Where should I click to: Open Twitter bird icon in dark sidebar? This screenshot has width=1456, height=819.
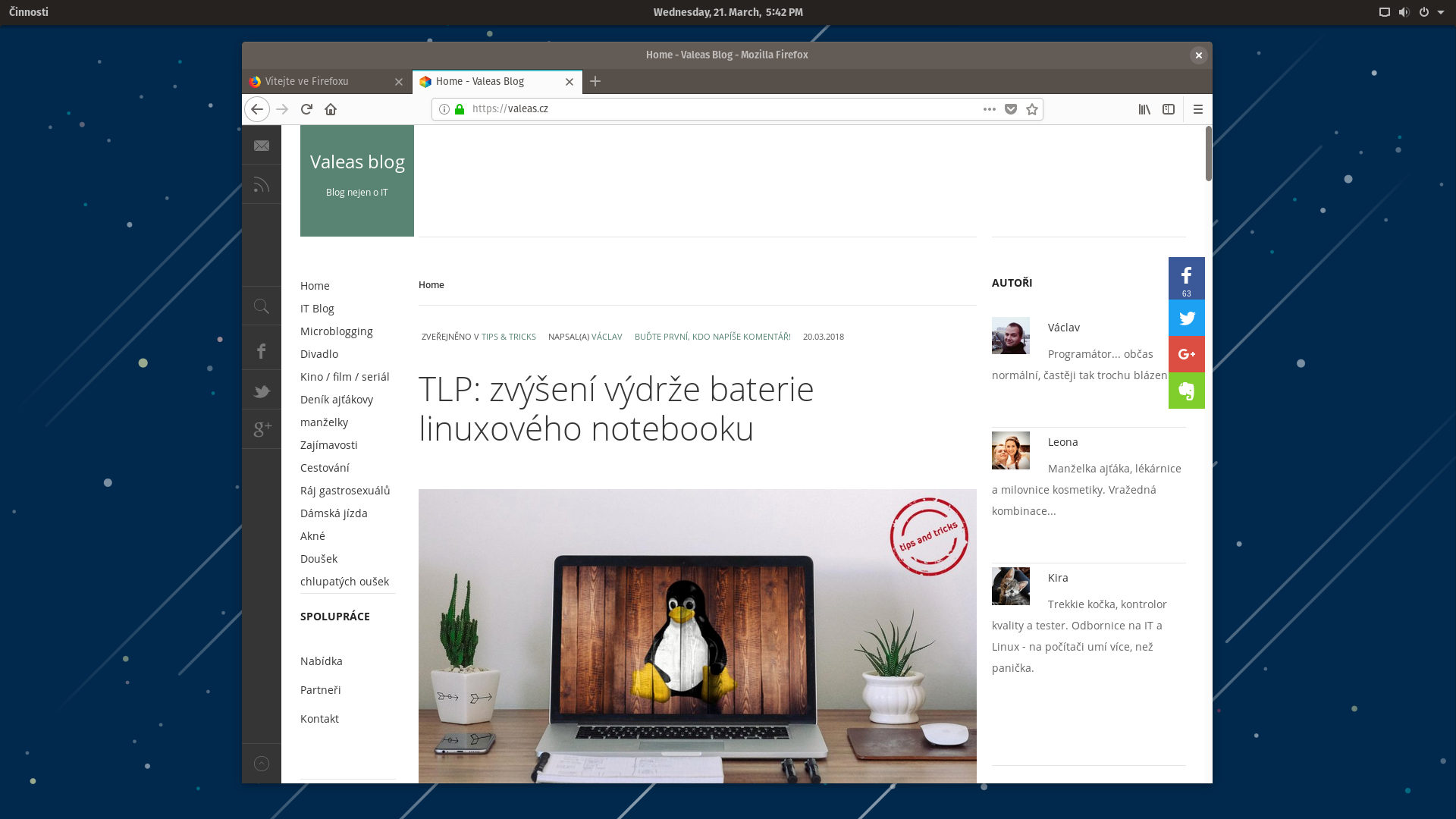pos(262,391)
